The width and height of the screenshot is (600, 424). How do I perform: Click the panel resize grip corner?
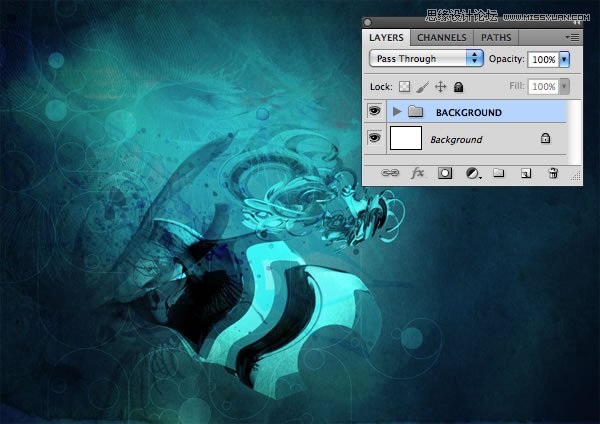576,176
